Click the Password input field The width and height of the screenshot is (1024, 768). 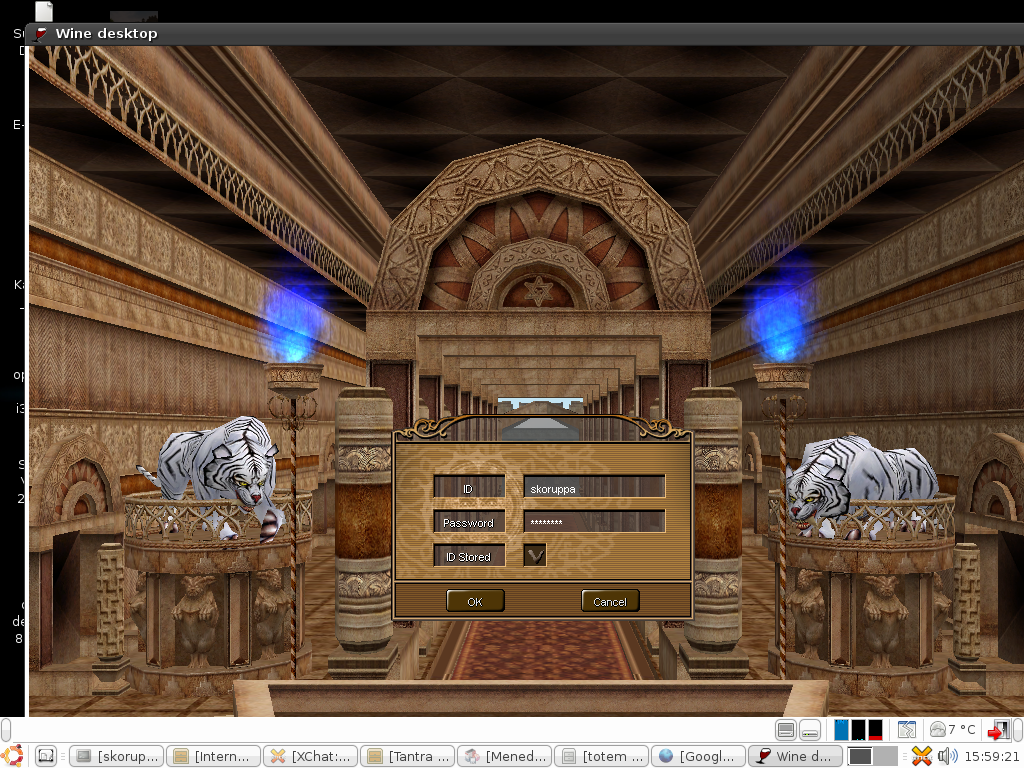594,522
